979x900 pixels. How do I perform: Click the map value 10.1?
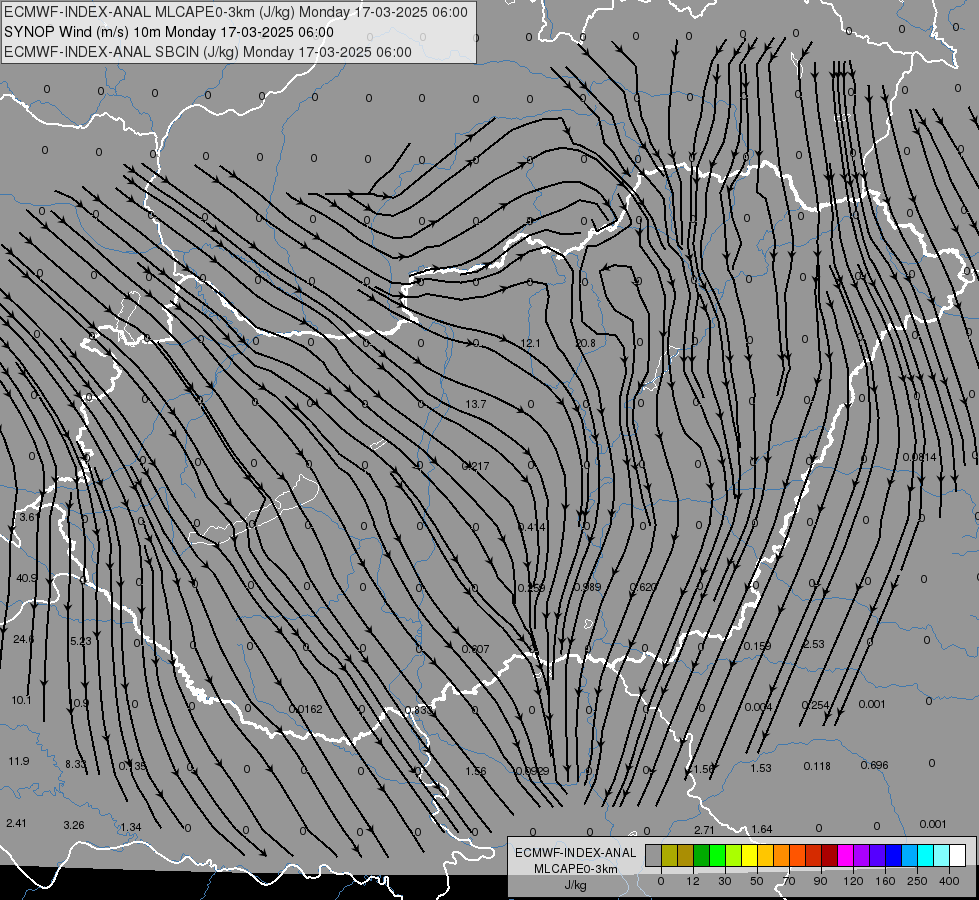point(21,700)
